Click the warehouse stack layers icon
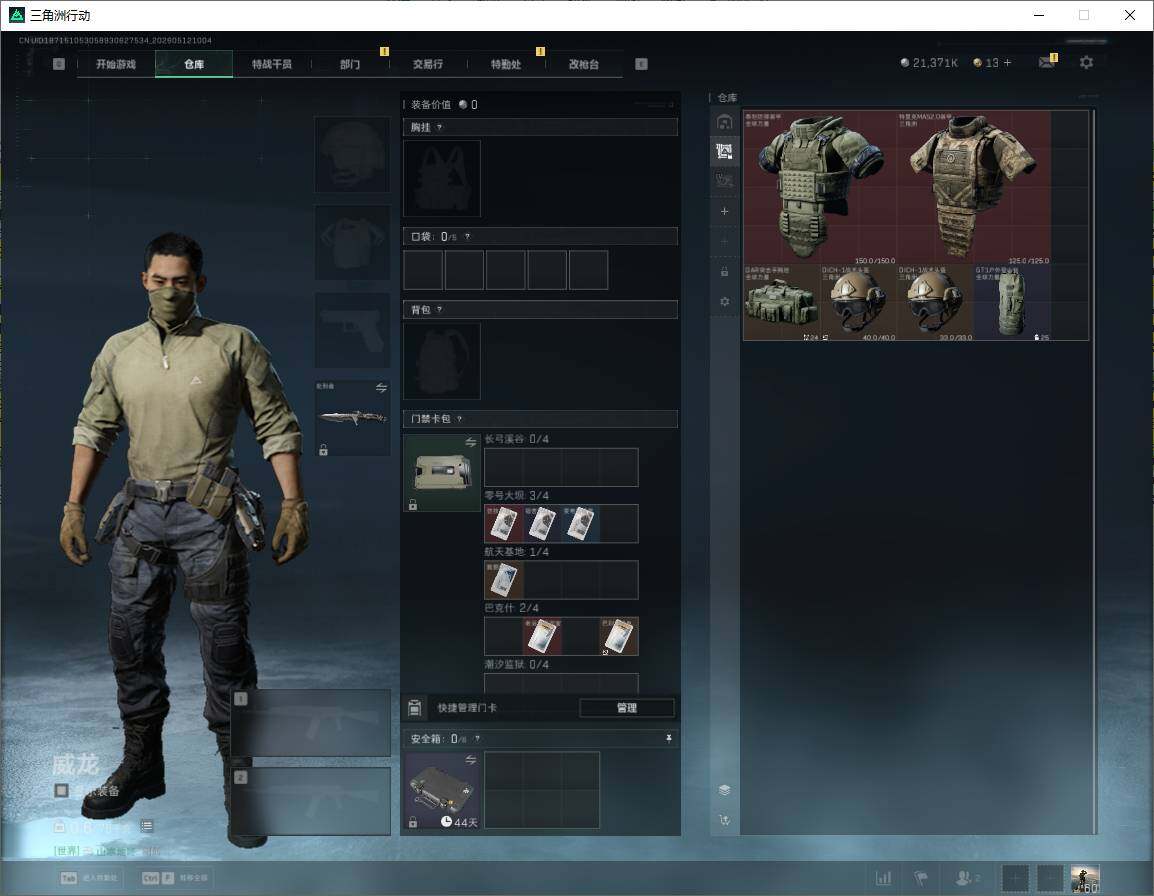This screenshot has height=896, width=1154. (724, 790)
